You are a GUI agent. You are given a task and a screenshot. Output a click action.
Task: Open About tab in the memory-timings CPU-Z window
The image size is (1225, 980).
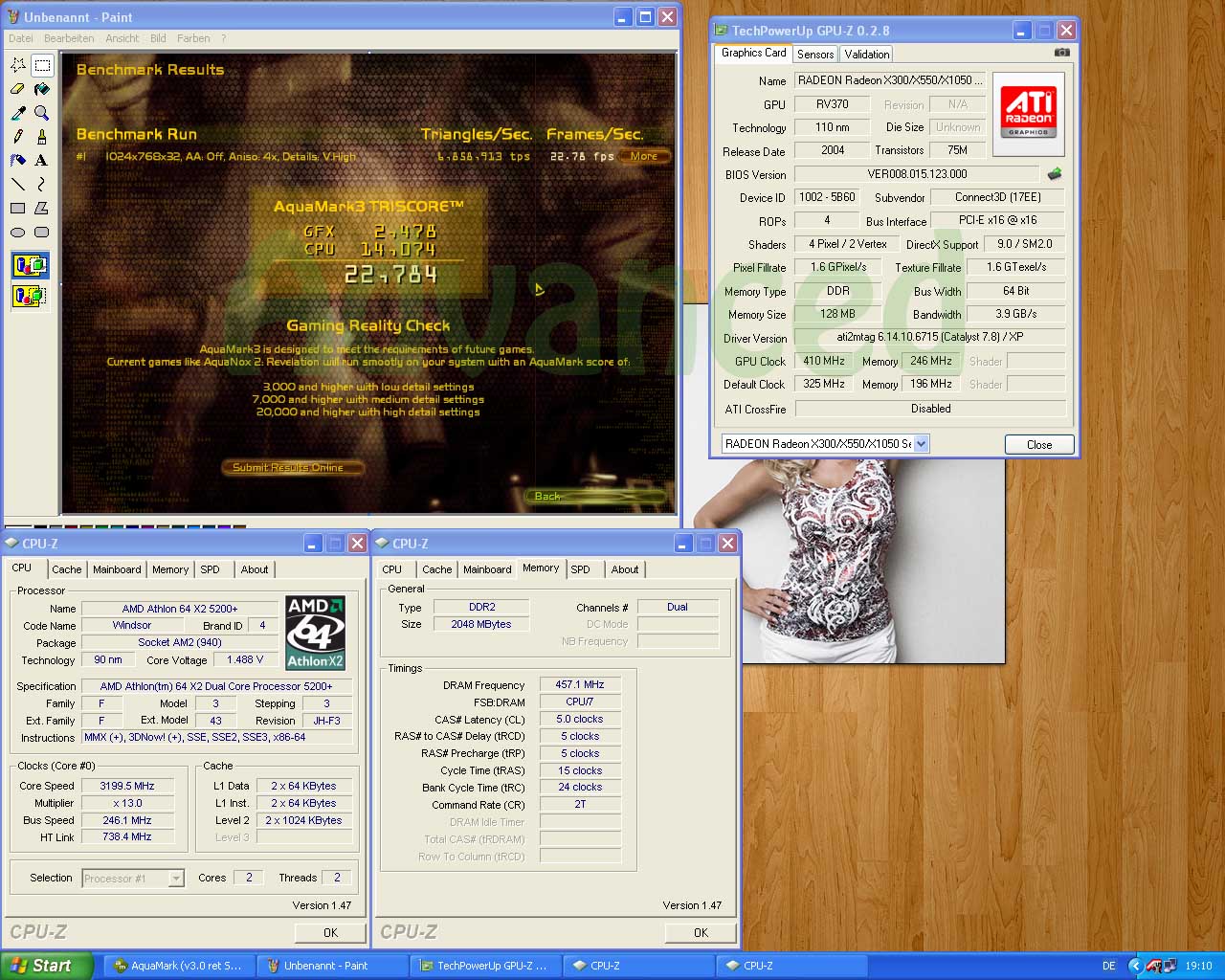pyautogui.click(x=625, y=569)
